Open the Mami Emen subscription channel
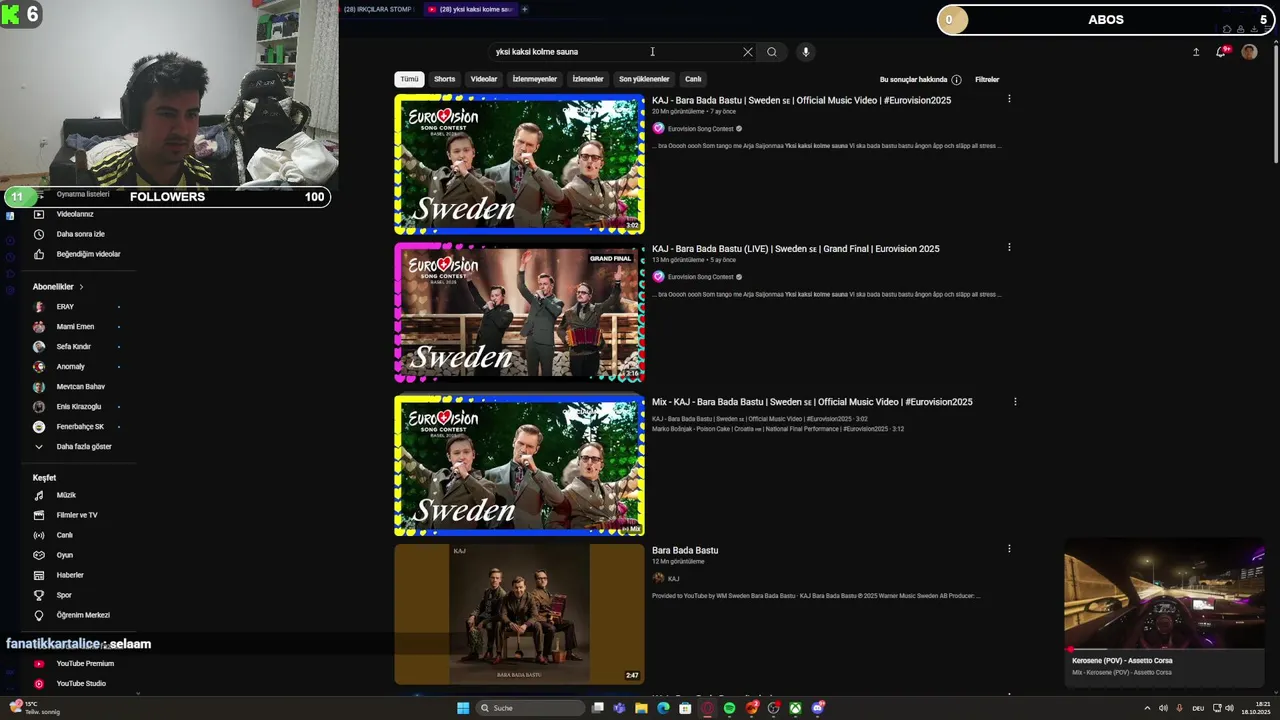Viewport: 1280px width, 720px height. pos(75,327)
